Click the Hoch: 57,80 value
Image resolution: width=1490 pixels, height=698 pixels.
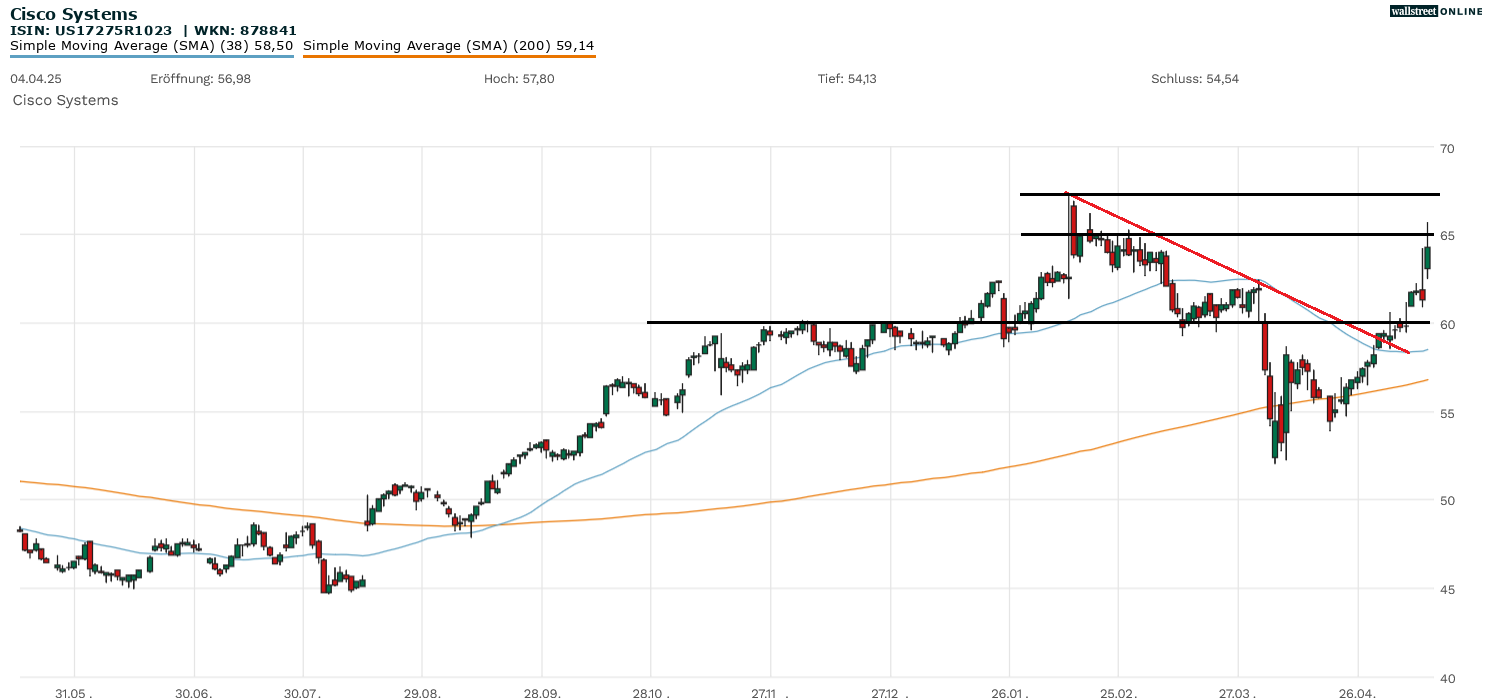(519, 78)
